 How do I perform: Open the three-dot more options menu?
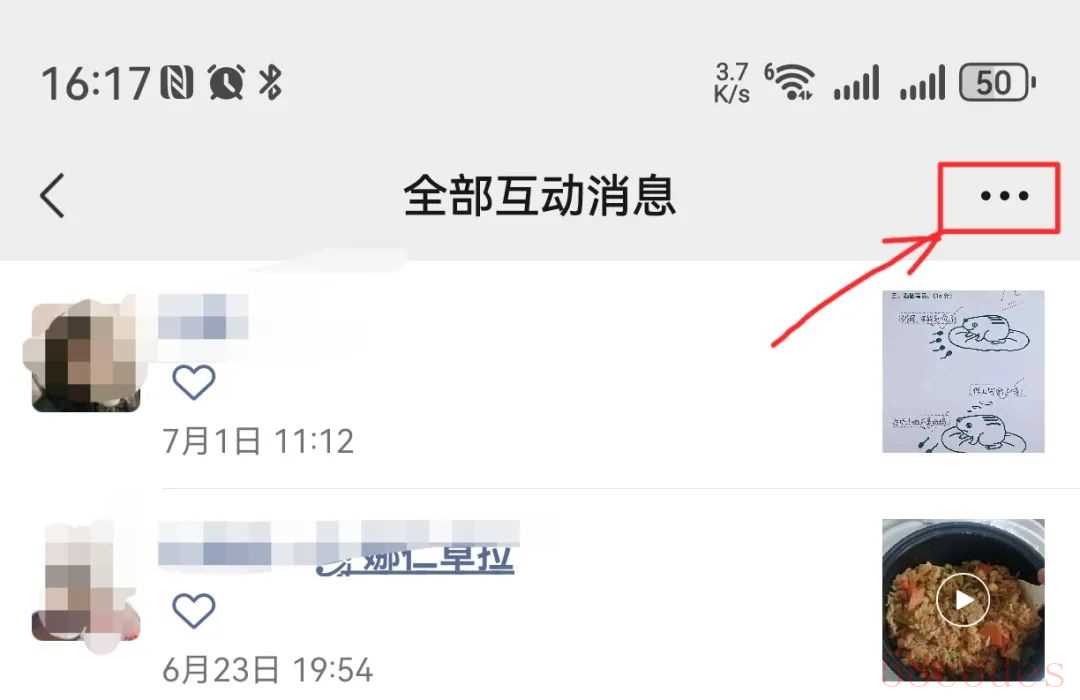pos(1004,196)
